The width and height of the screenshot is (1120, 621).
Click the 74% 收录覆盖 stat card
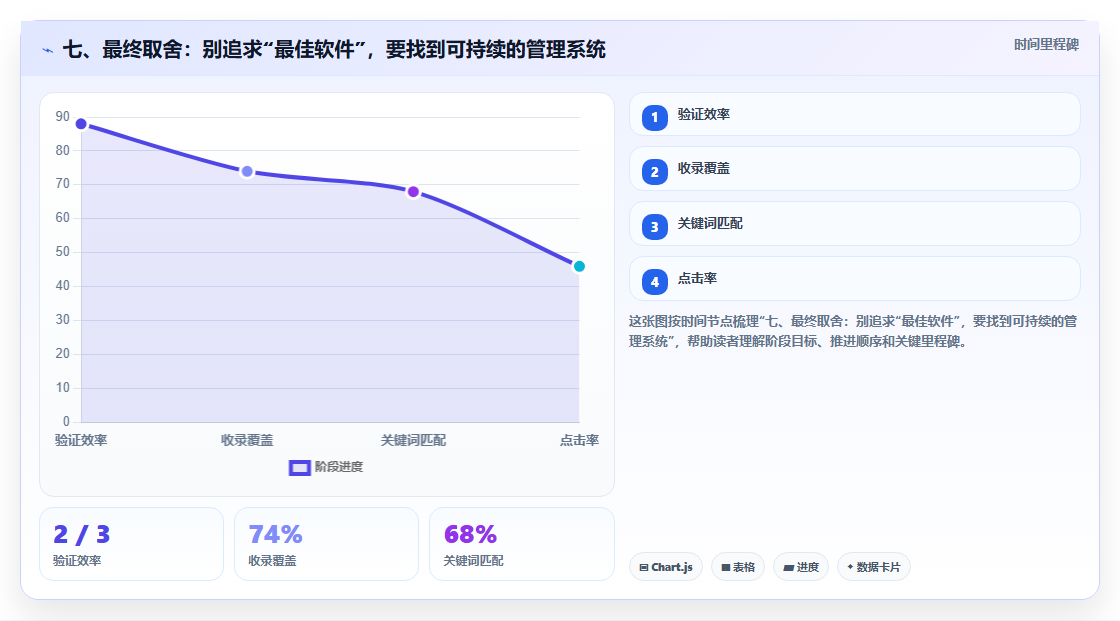coord(326,544)
